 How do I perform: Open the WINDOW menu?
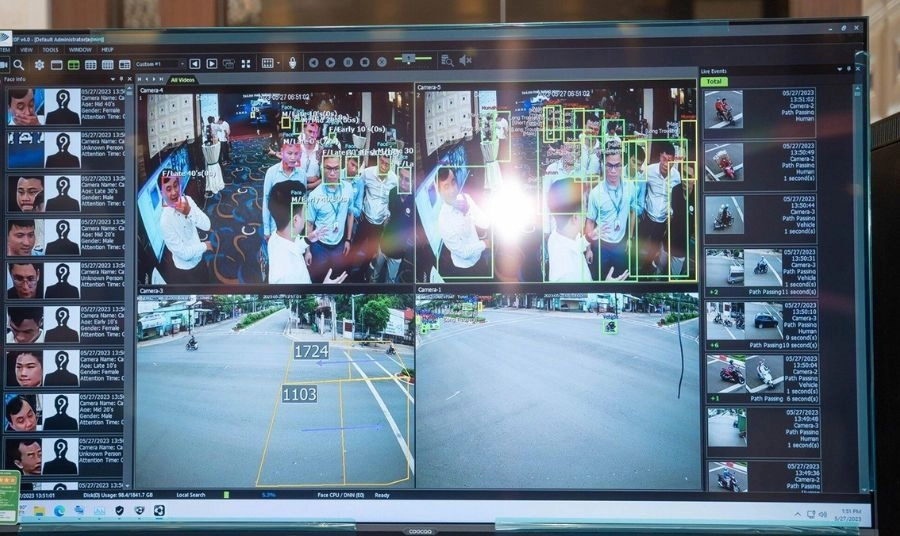tap(80, 51)
